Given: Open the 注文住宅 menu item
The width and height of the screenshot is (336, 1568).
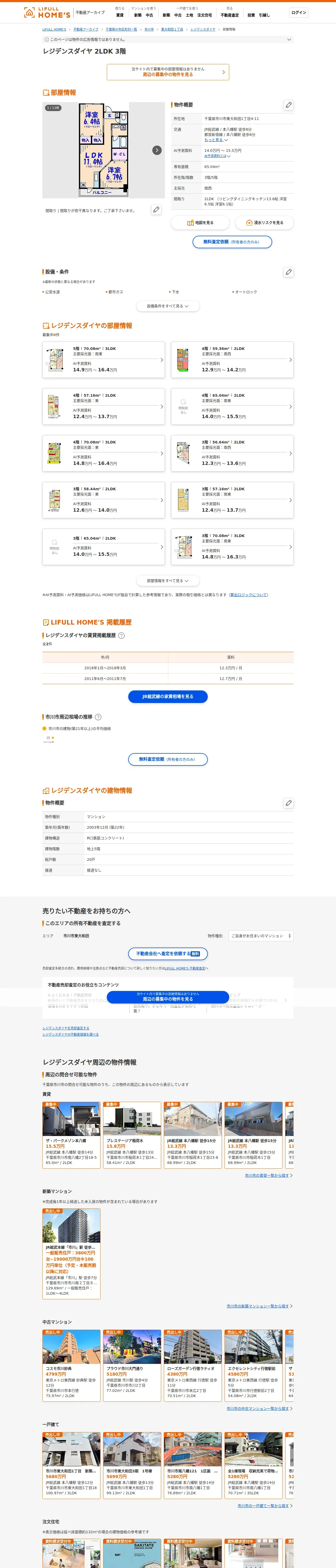Looking at the screenshot, I should tap(204, 15).
